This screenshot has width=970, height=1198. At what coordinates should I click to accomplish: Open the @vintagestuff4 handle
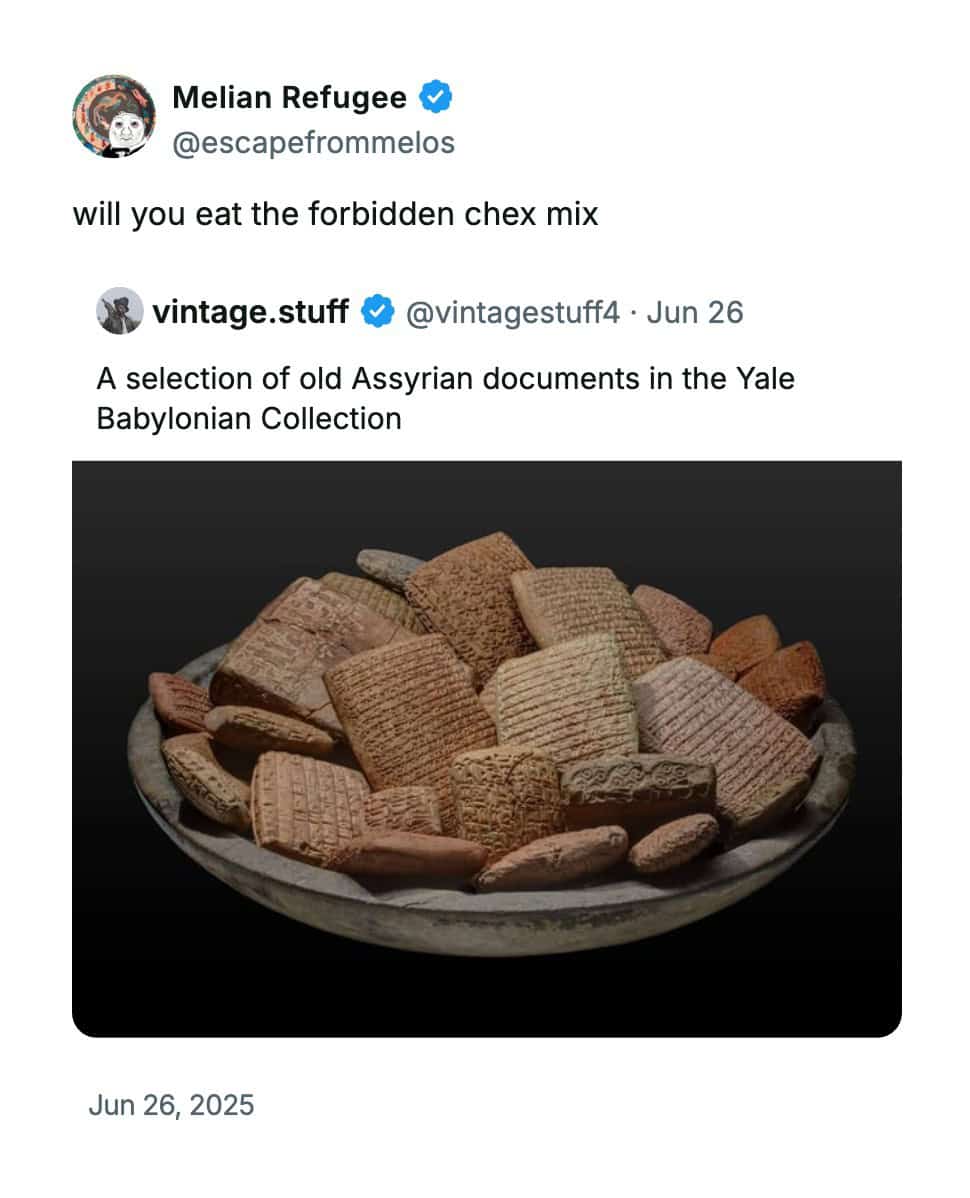[x=512, y=312]
